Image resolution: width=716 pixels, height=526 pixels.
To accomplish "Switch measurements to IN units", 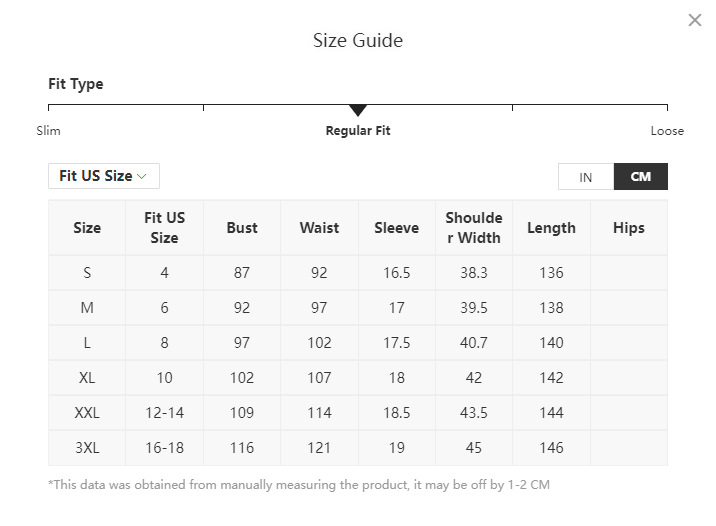I will [586, 177].
